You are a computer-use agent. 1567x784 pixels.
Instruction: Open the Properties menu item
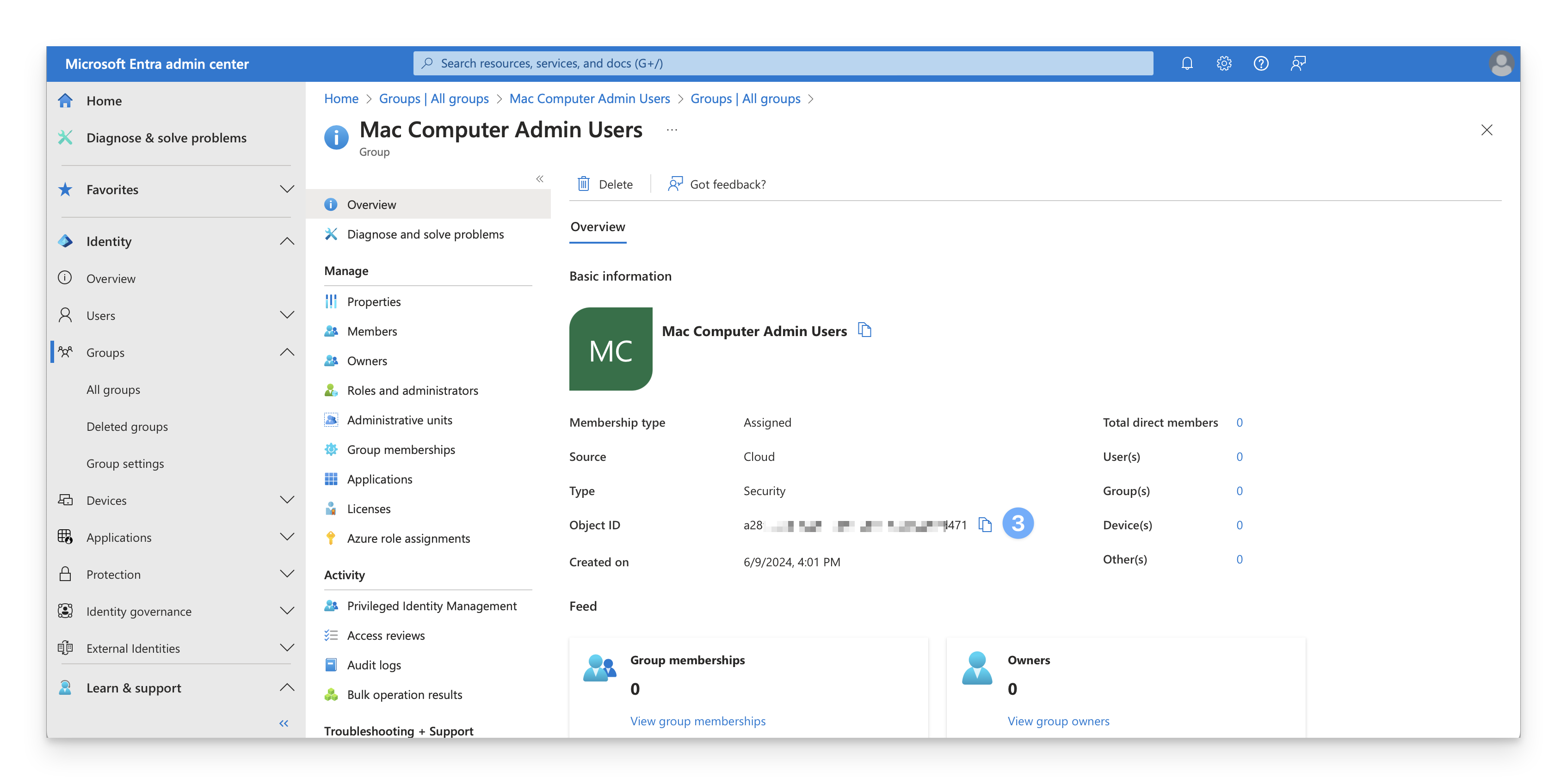[374, 301]
